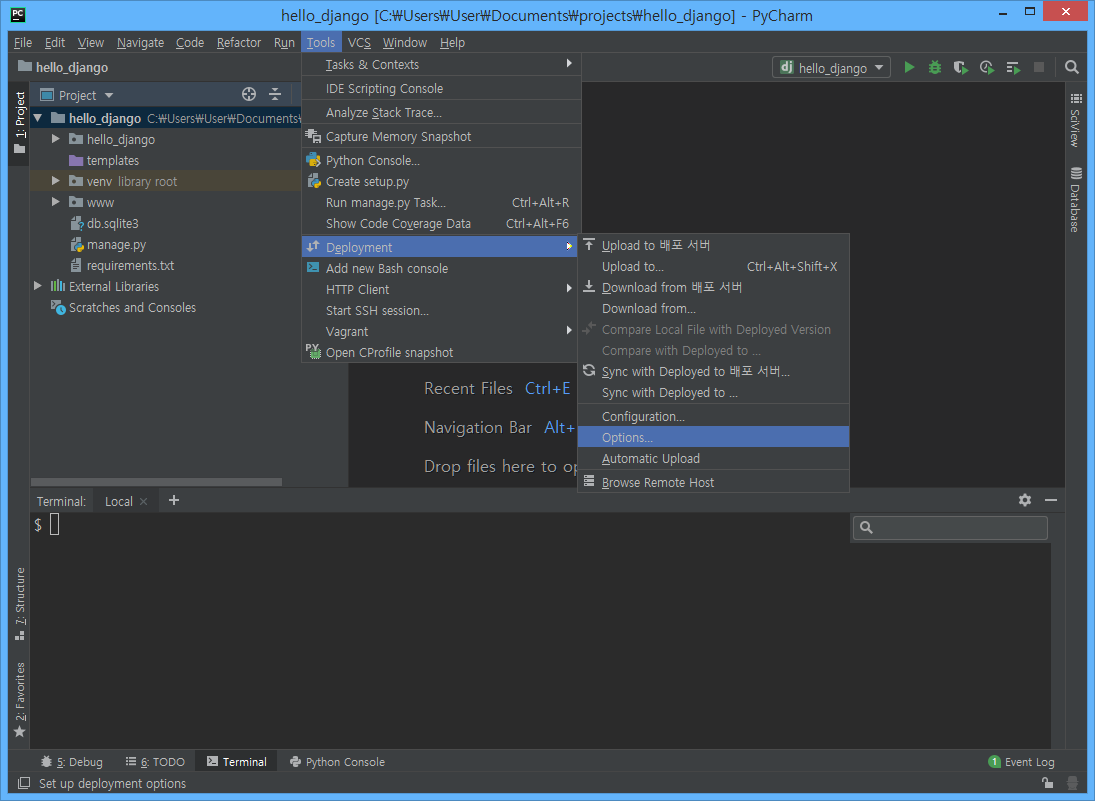This screenshot has height=801, width=1095.
Task: Choose Configuration... in Deployment submenu
Action: 713,416
